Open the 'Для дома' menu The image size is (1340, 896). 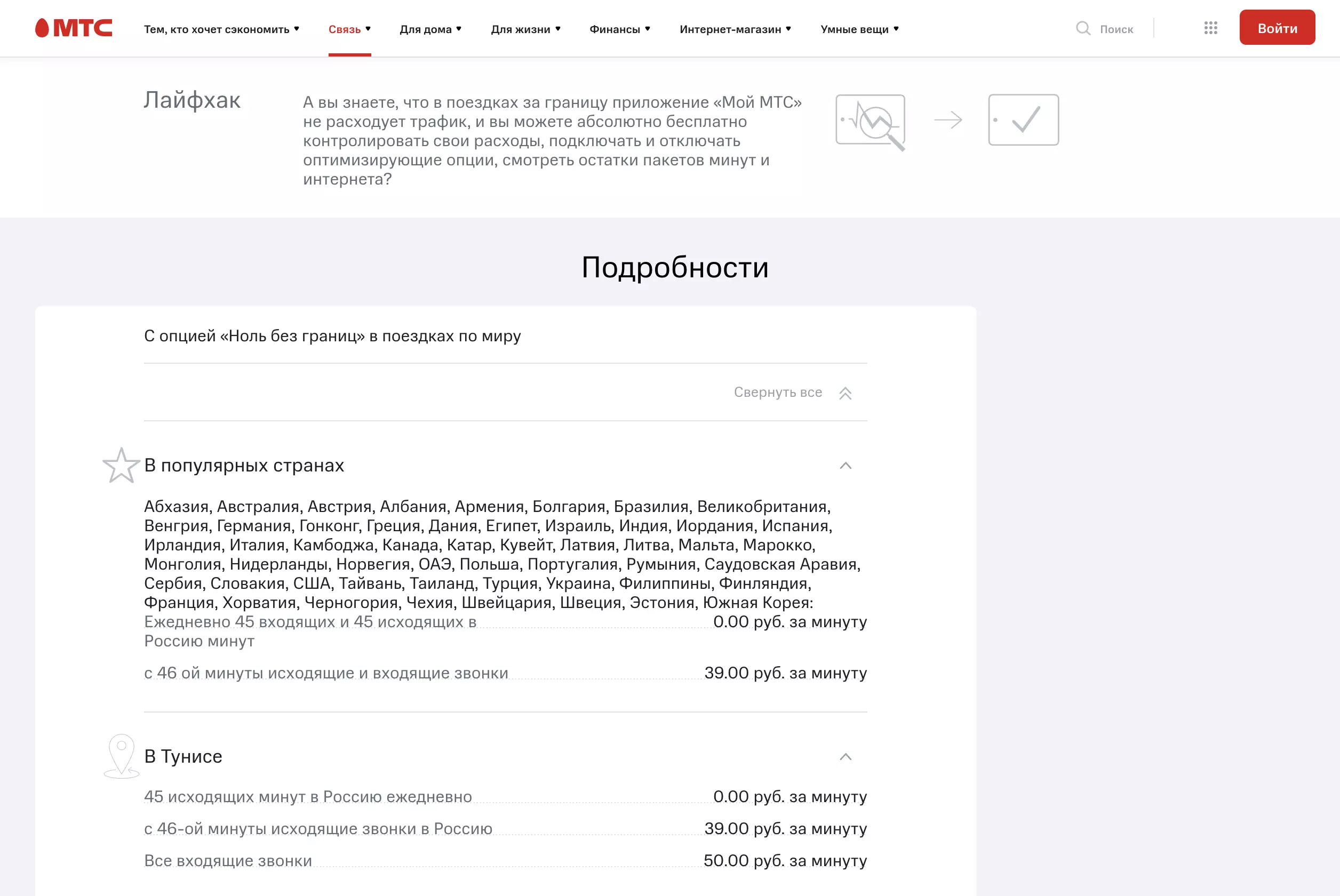tap(431, 29)
